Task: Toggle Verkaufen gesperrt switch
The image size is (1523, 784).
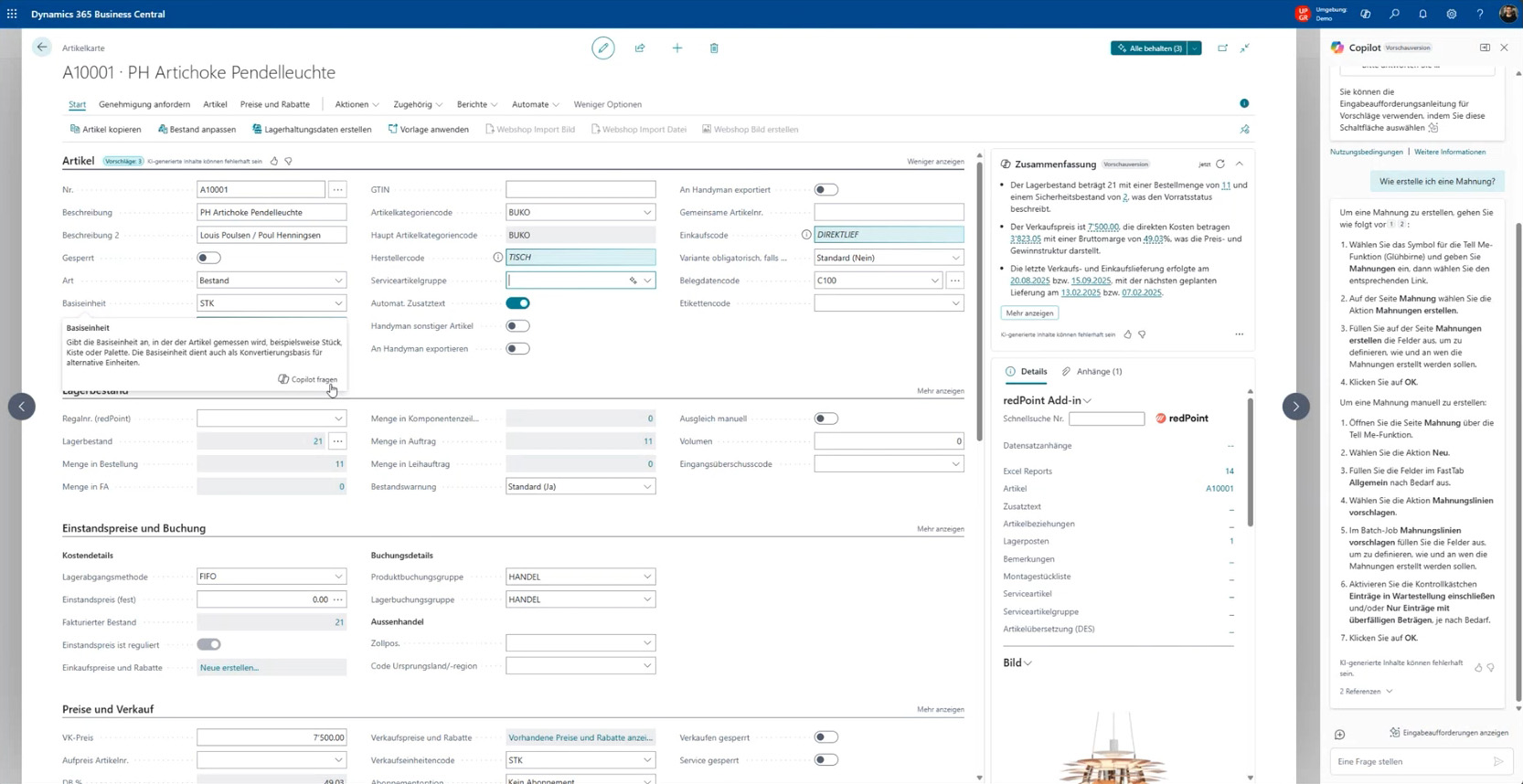Action: pyautogui.click(x=825, y=737)
